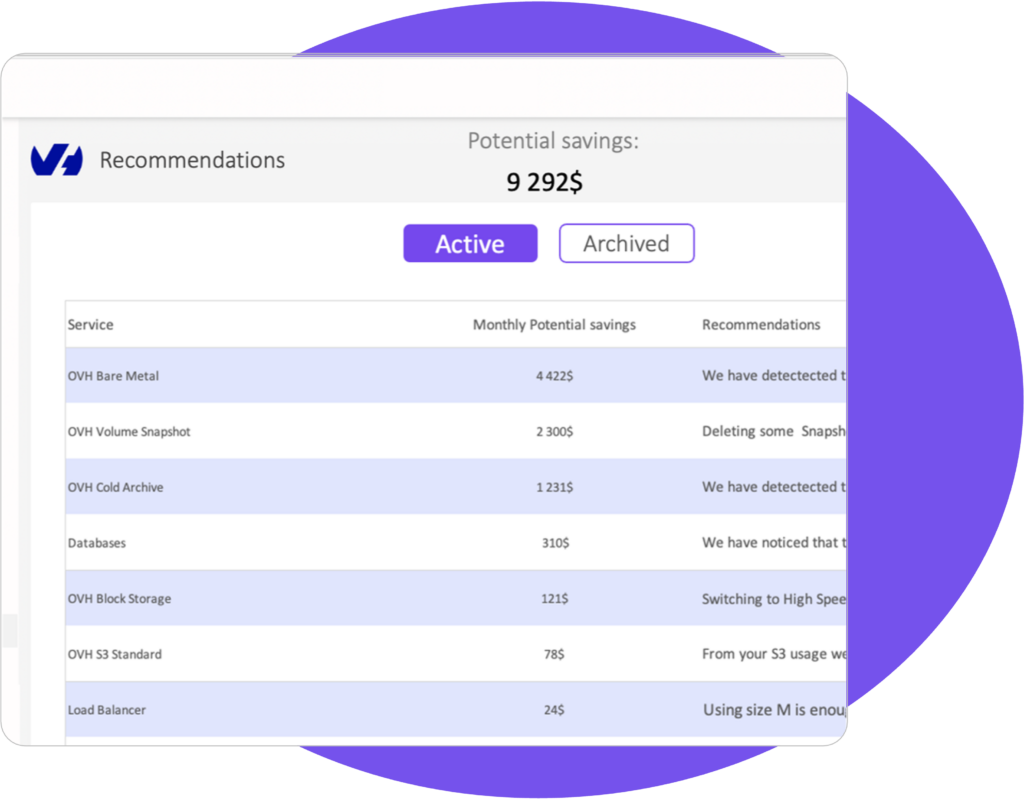The width and height of the screenshot is (1024, 799).
Task: Sort by the Service column header
Action: [x=90, y=325]
